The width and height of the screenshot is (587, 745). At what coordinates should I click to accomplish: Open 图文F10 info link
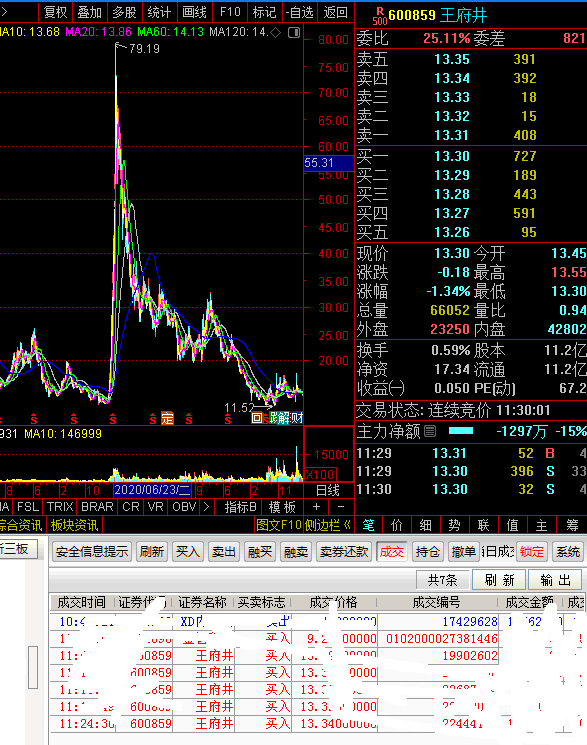(x=279, y=525)
